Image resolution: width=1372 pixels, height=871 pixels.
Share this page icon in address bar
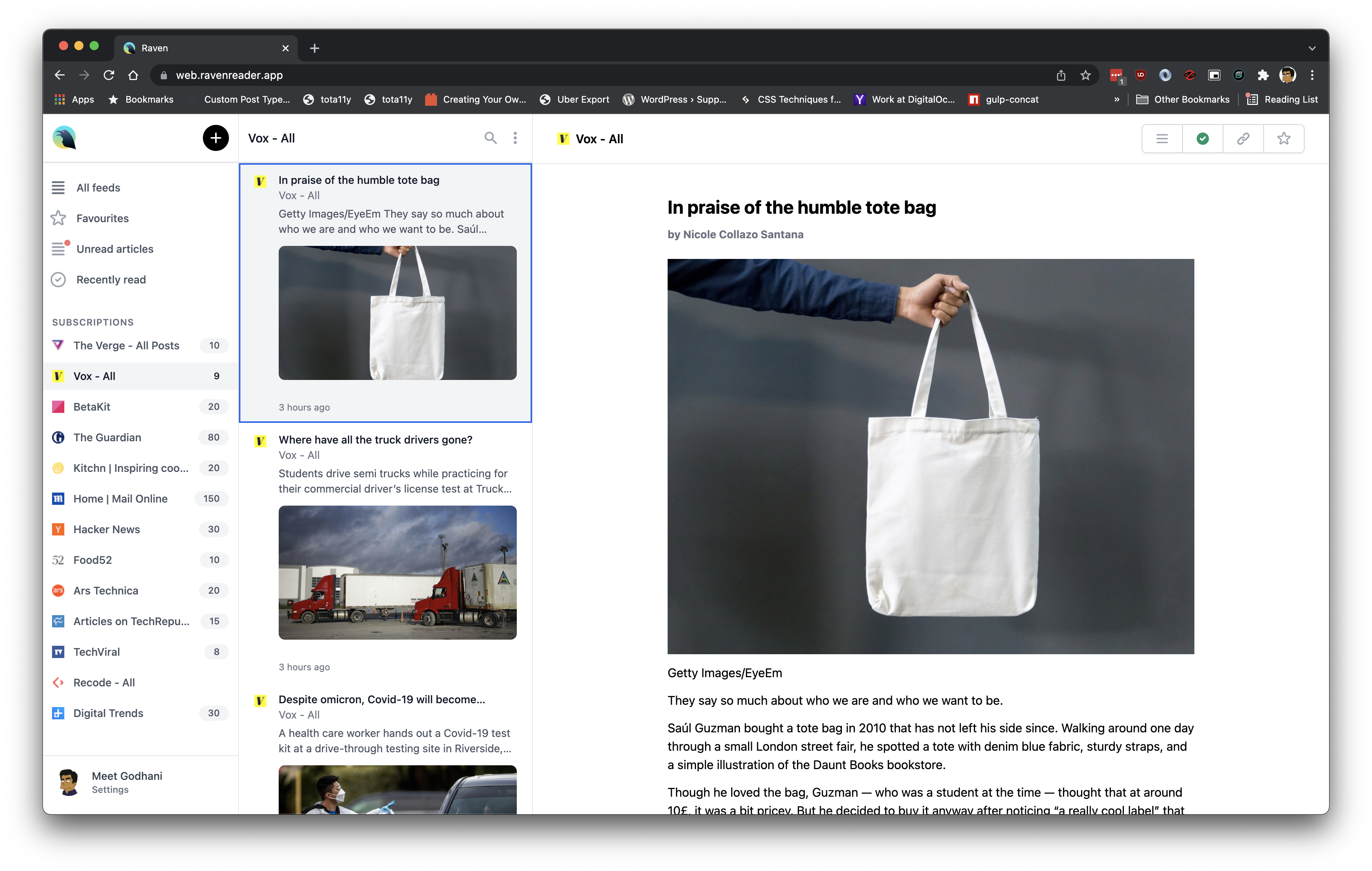point(1060,75)
